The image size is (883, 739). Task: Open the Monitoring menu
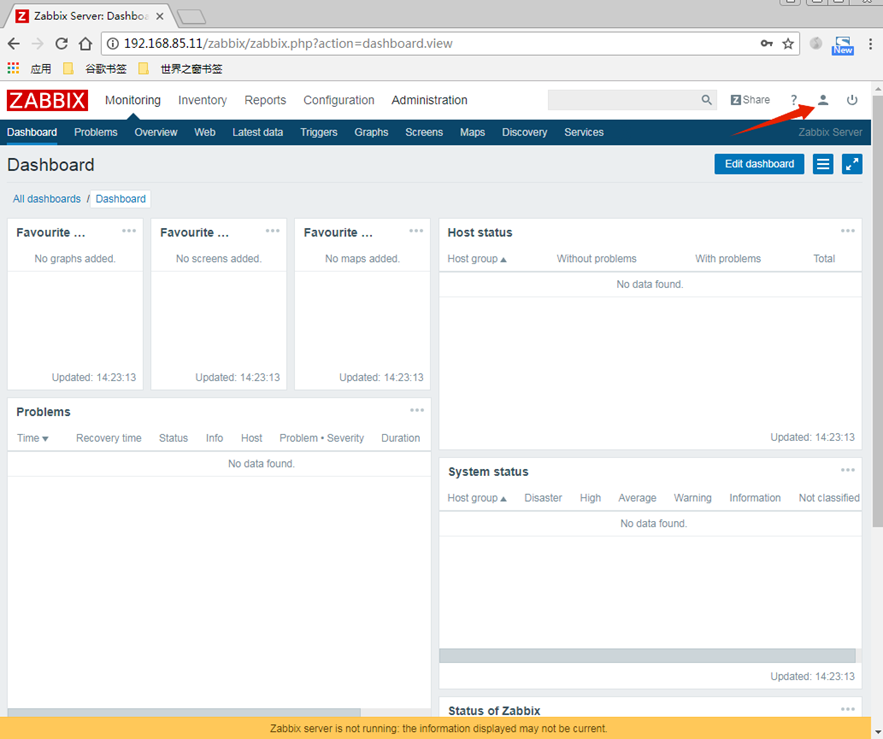pyautogui.click(x=133, y=100)
